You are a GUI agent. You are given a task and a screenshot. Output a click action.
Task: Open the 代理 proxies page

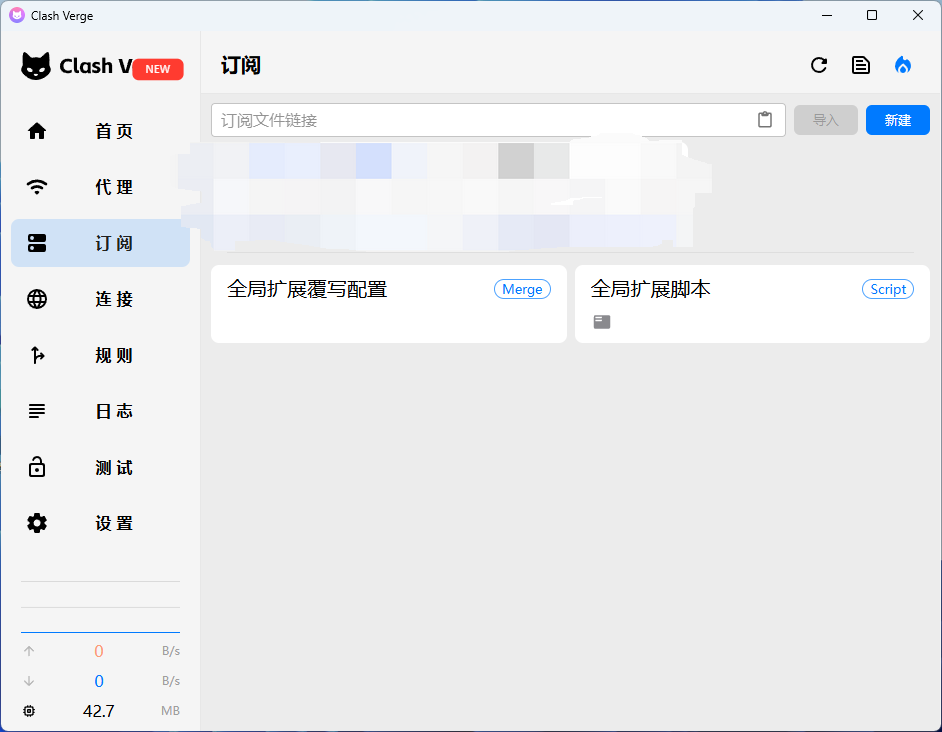coord(100,187)
